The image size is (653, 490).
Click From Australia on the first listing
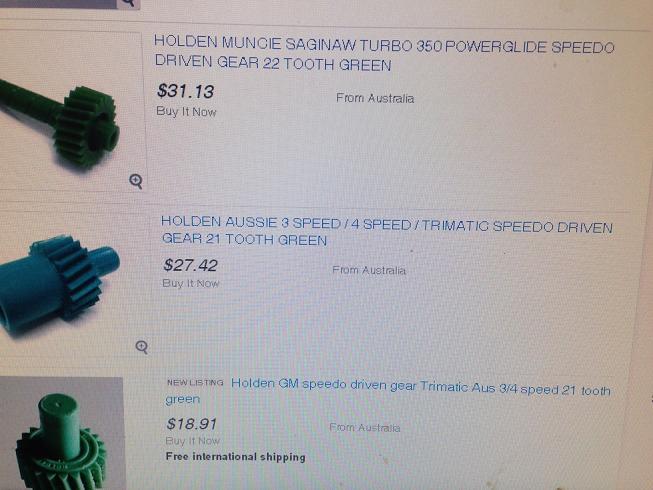[375, 98]
